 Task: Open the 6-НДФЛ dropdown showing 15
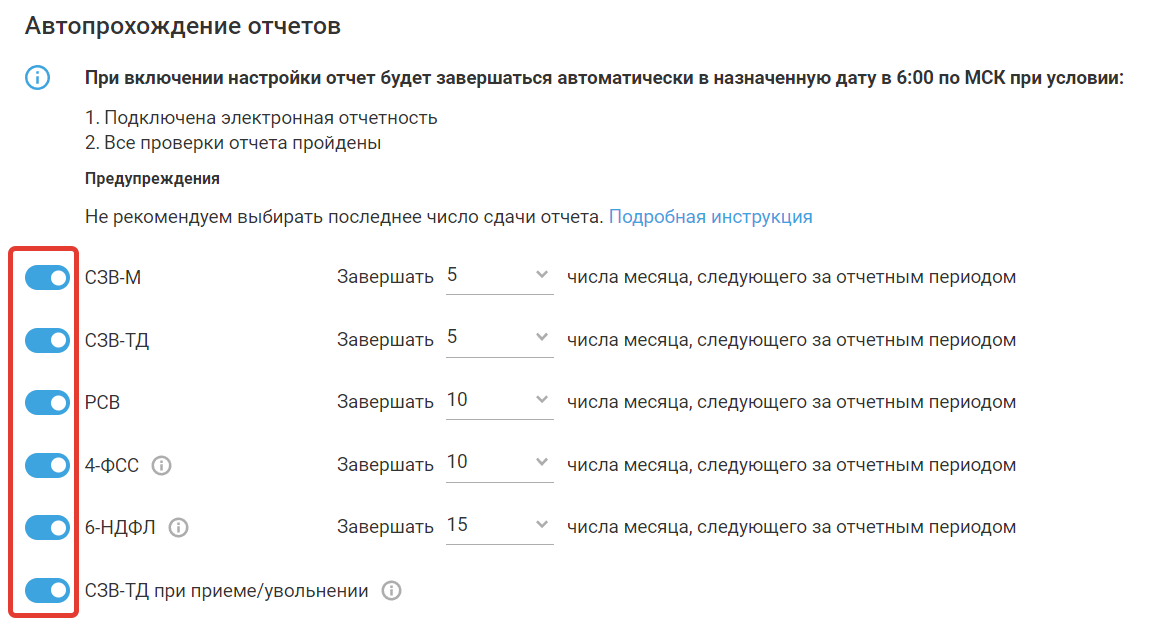(x=497, y=525)
